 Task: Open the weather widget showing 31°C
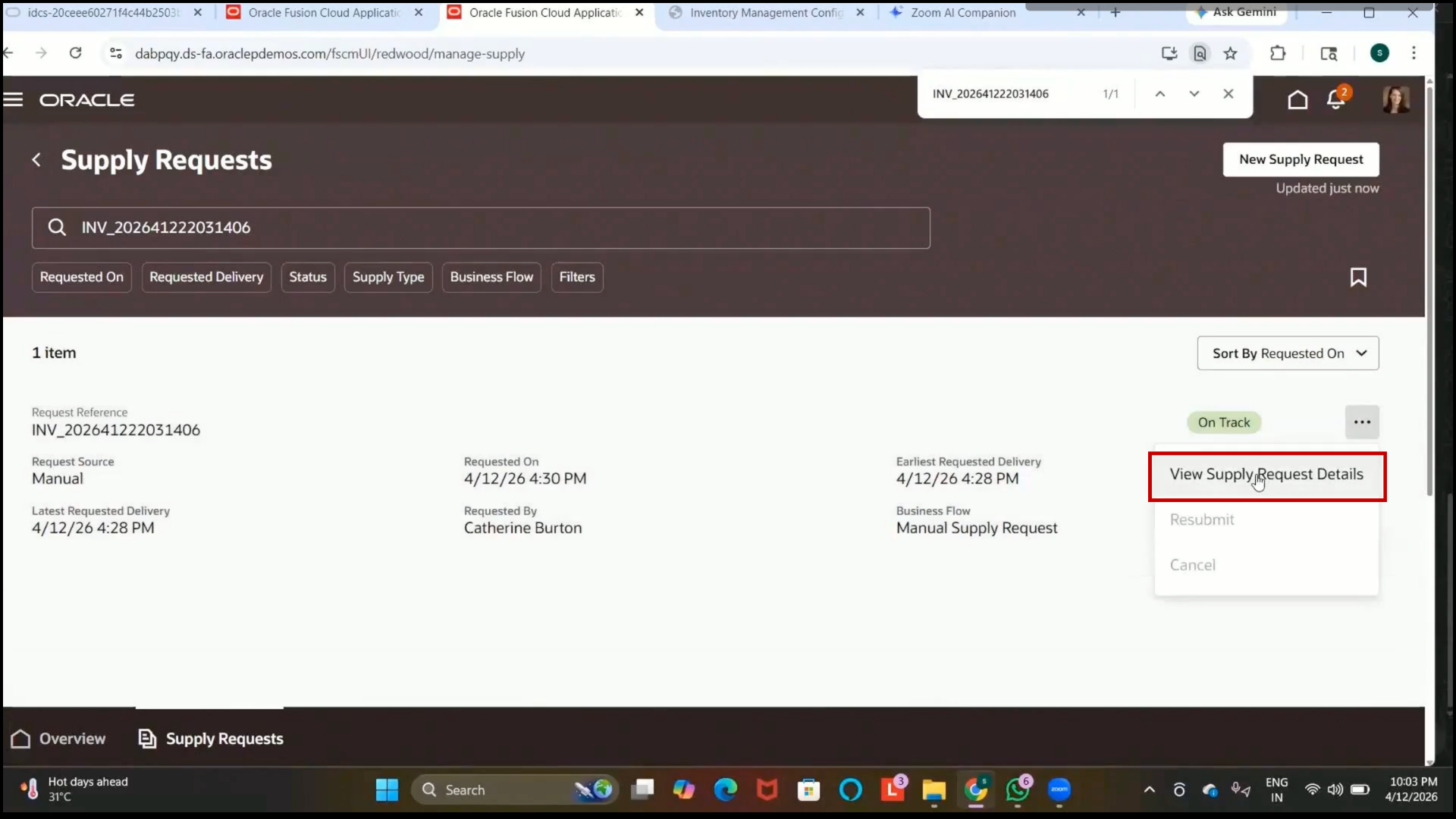click(x=74, y=789)
